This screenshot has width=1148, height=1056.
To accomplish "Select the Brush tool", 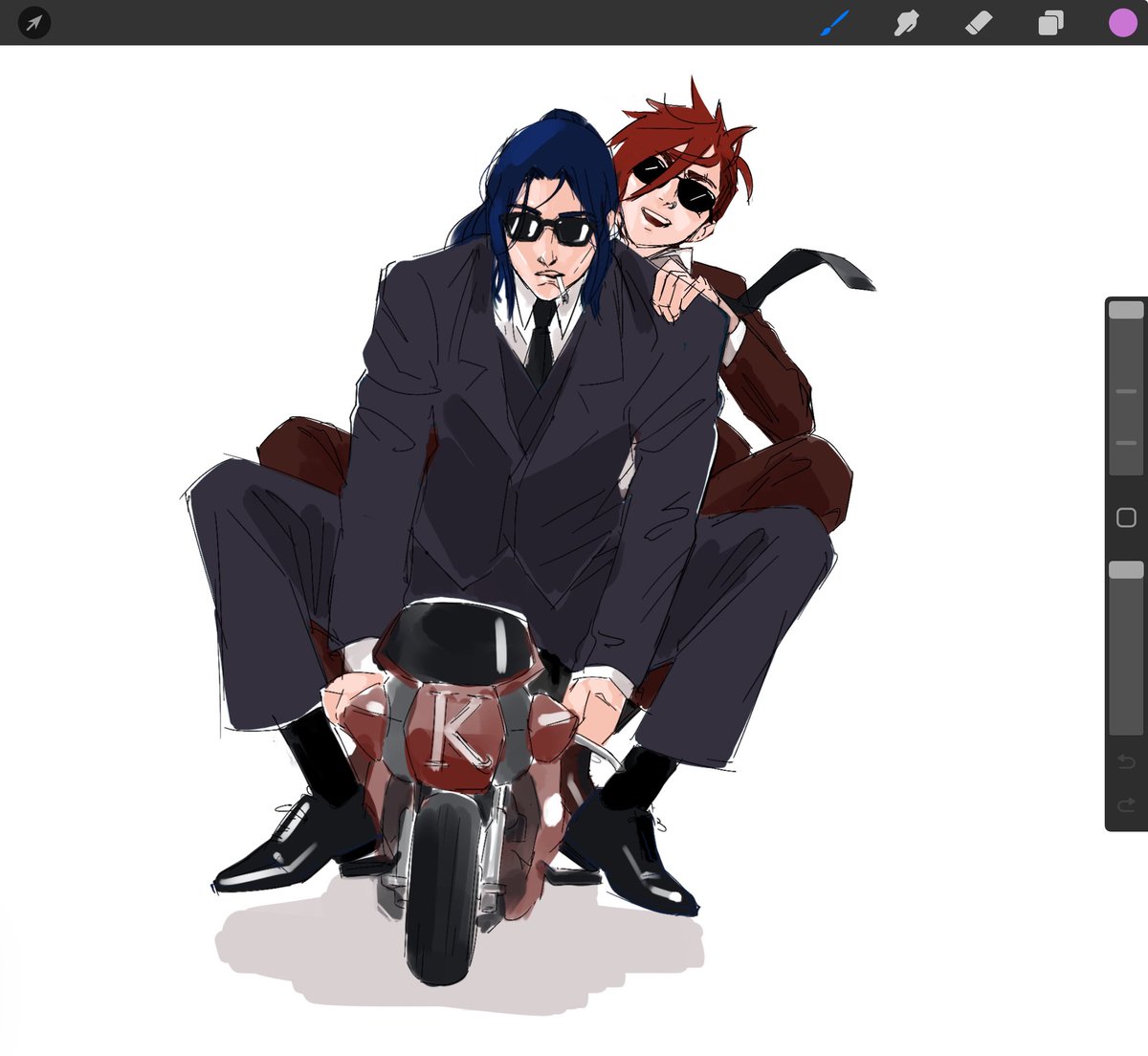I will [x=835, y=22].
